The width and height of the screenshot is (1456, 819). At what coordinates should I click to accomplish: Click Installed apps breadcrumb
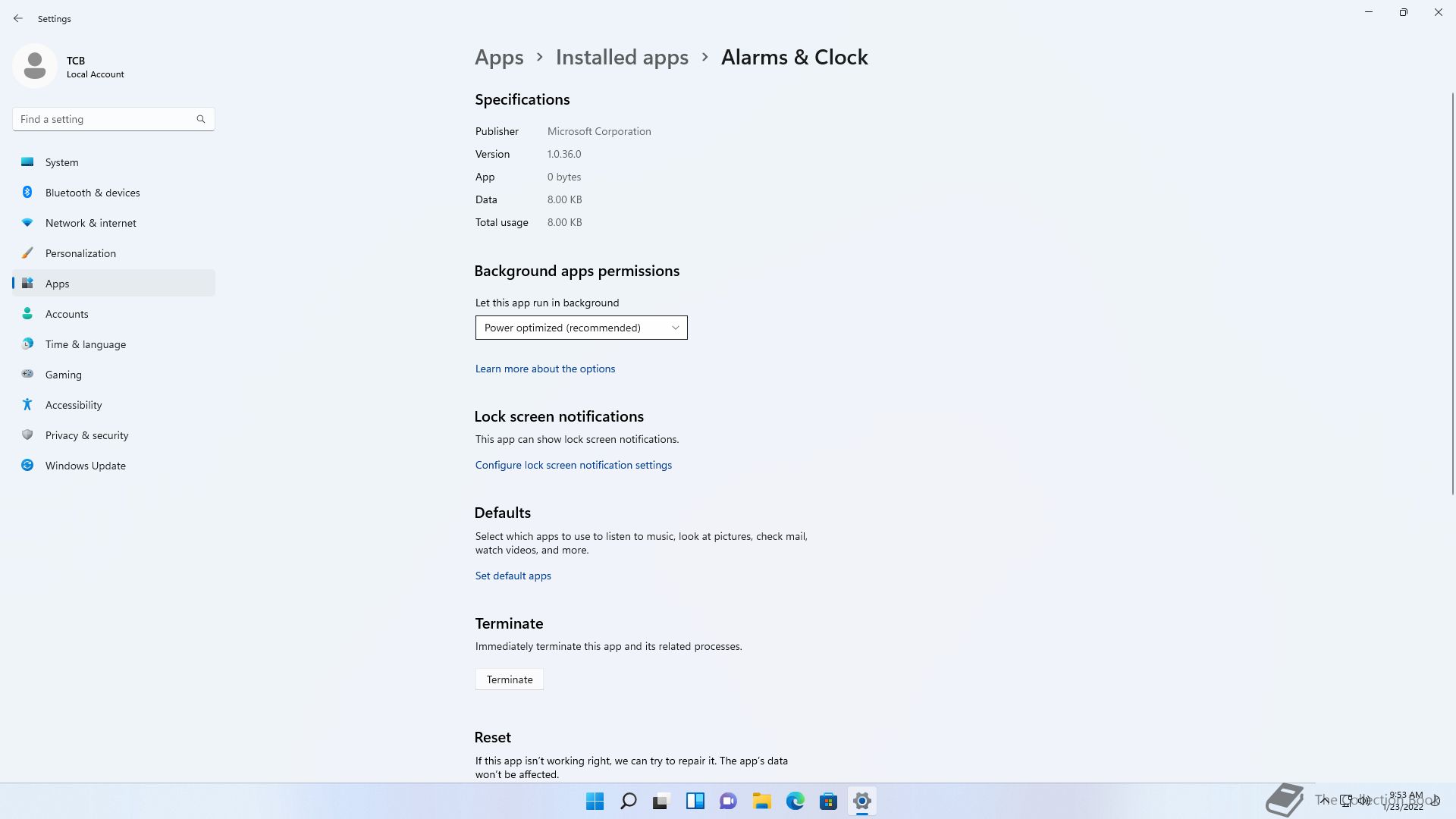(x=622, y=58)
